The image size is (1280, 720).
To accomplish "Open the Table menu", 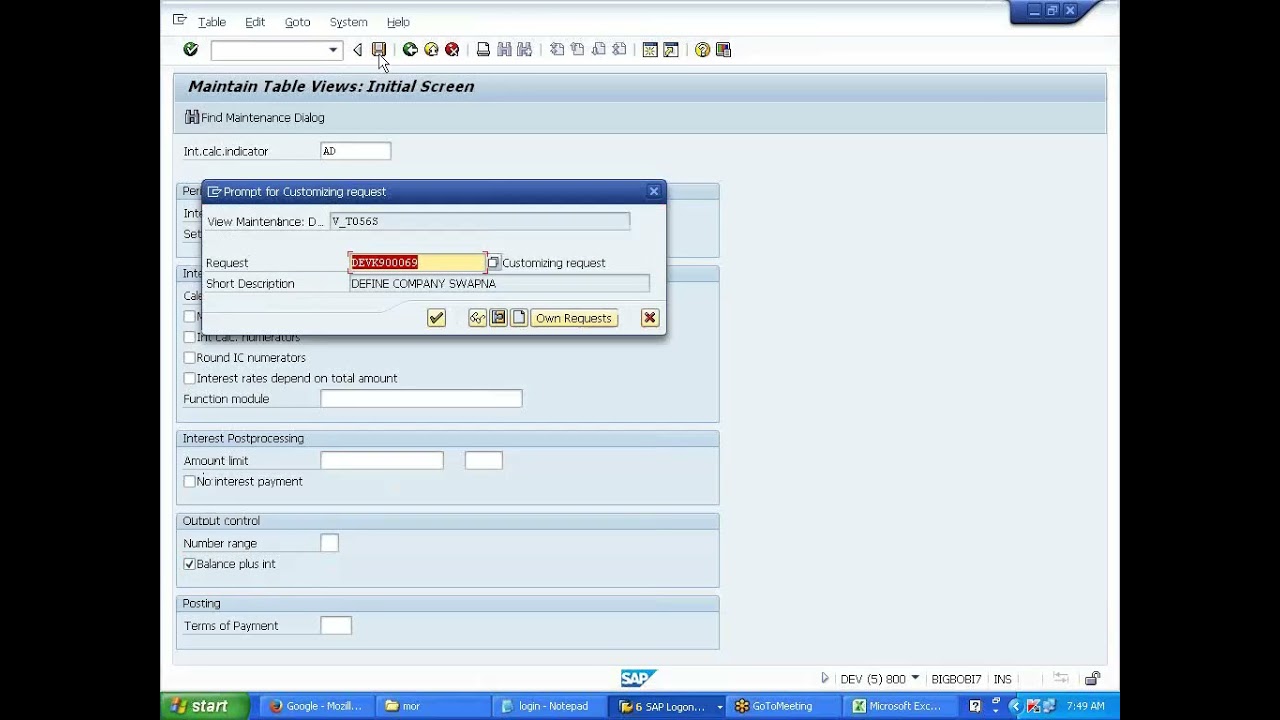I will 211,22.
